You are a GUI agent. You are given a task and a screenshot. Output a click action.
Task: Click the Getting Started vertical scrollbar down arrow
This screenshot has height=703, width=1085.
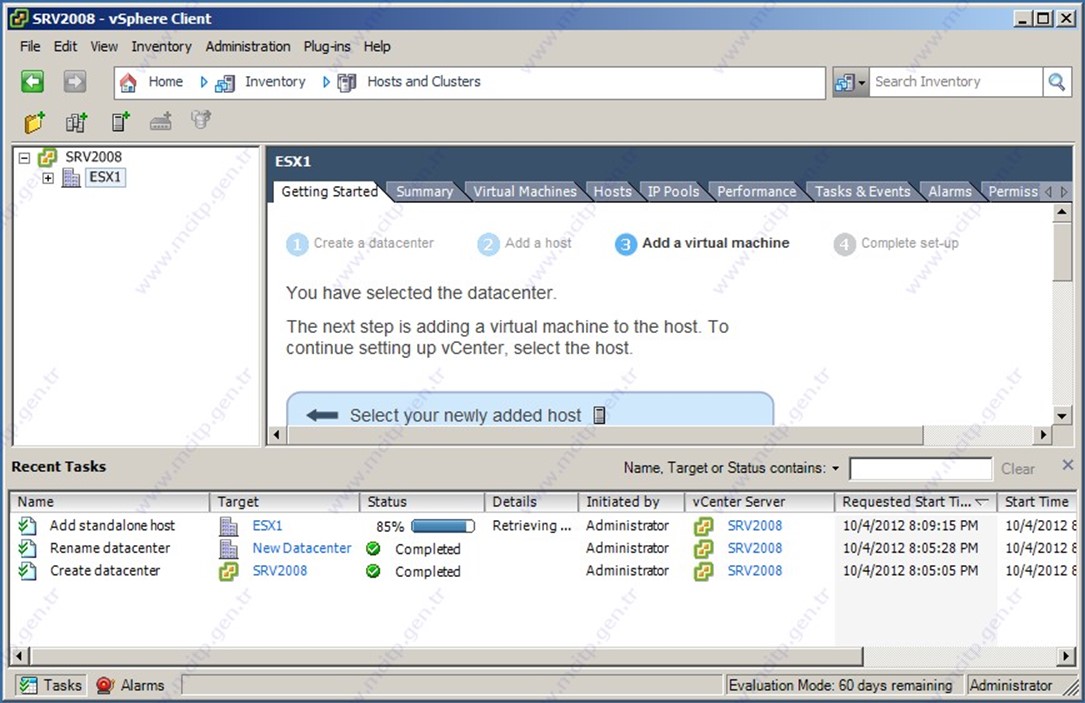pos(1062,416)
